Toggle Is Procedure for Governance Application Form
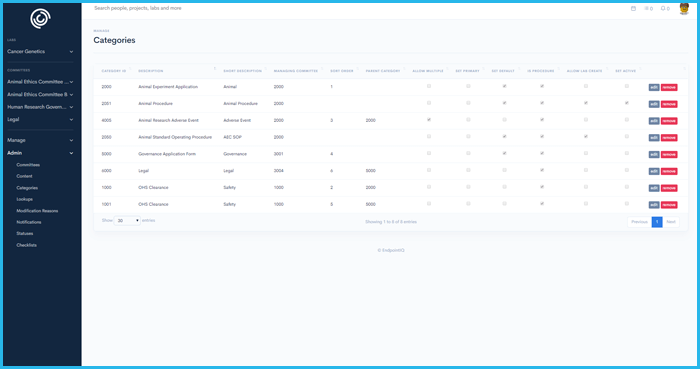 (542, 153)
